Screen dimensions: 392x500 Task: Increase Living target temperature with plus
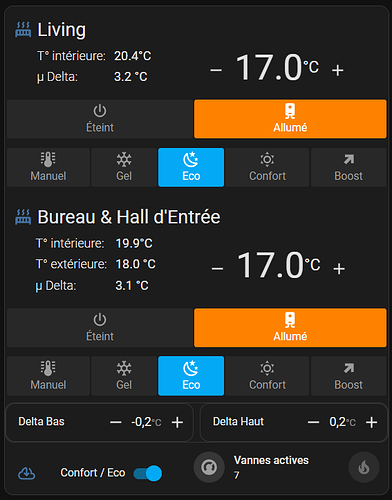(338, 70)
